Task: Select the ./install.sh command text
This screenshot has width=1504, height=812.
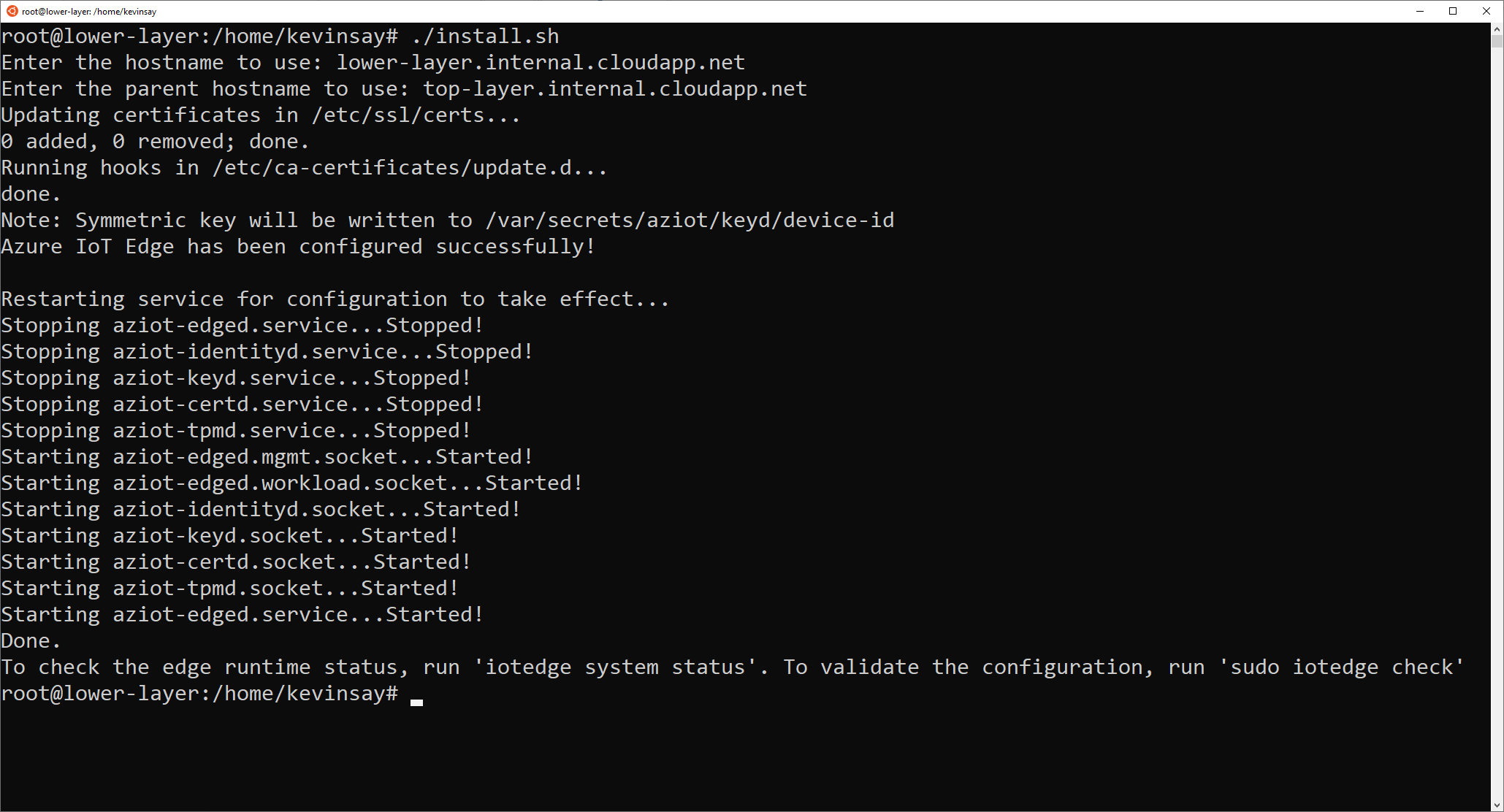Action: (484, 36)
